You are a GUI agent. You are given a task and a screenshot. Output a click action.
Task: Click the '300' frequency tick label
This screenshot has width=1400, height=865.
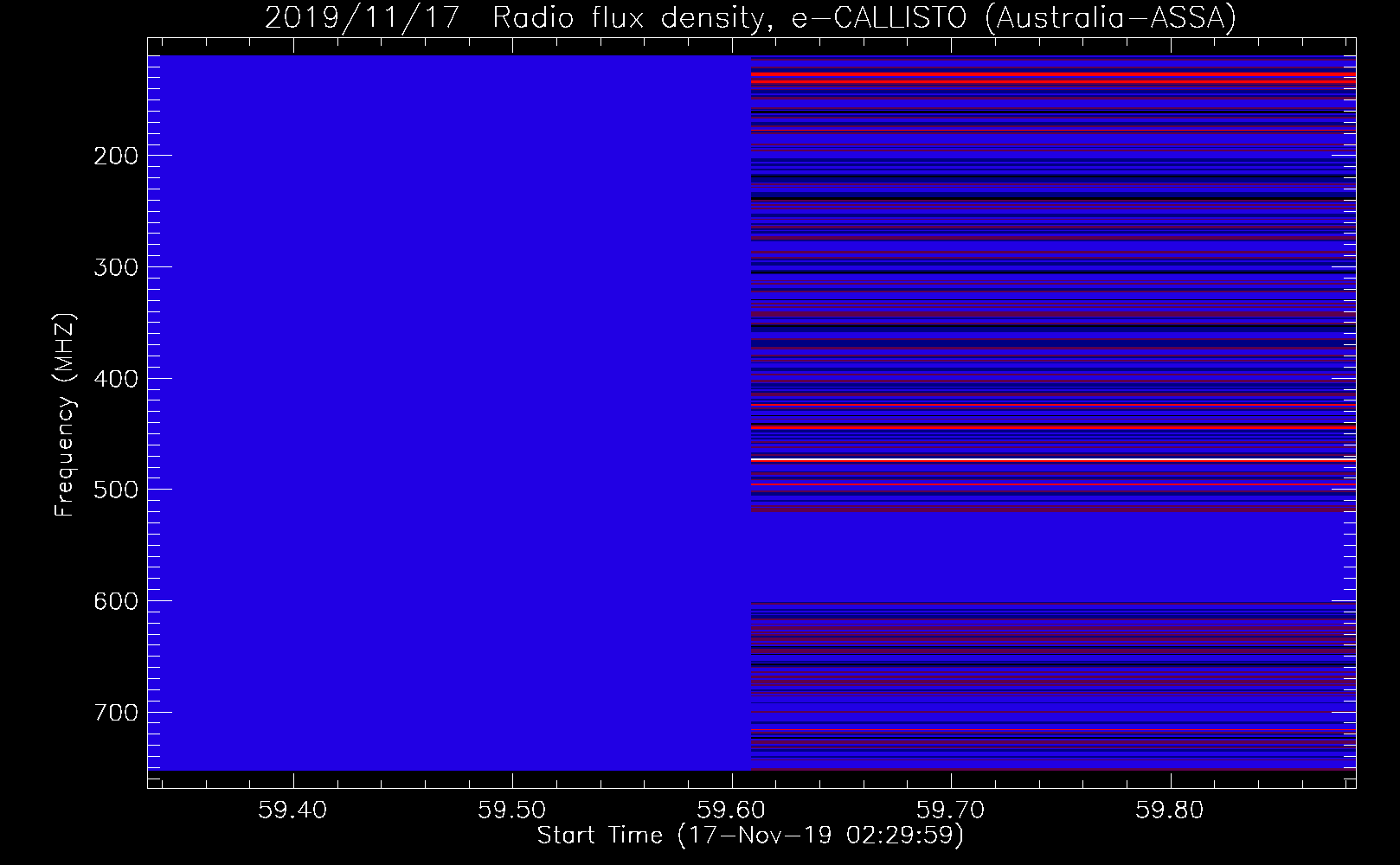[115, 267]
